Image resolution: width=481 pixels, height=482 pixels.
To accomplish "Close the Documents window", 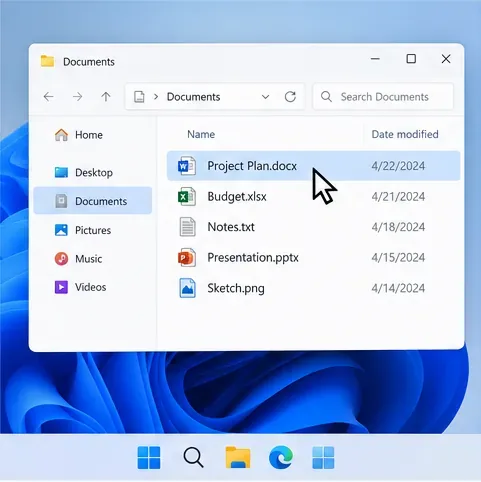I will pos(446,59).
